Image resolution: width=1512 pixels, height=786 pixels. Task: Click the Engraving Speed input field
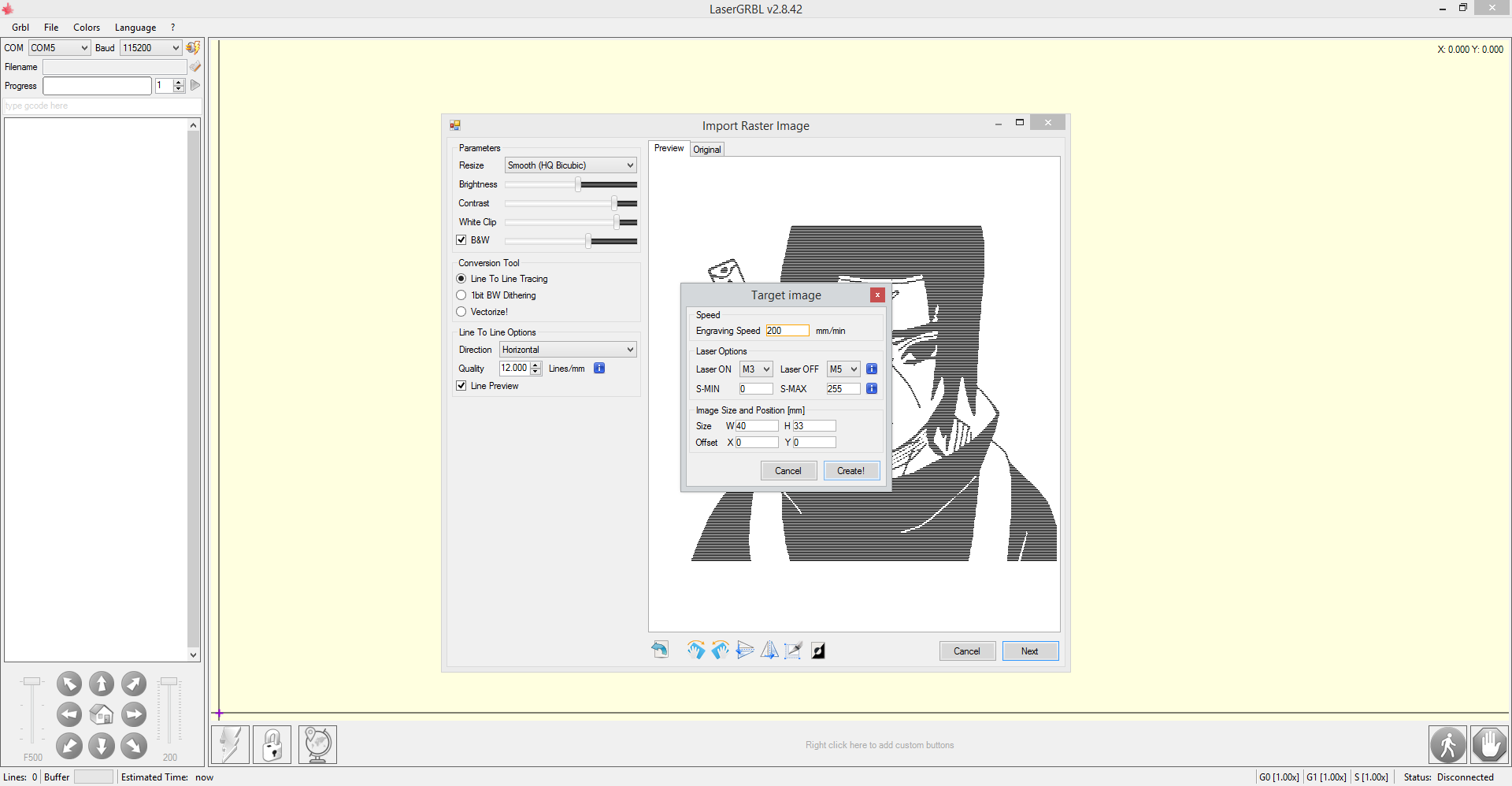pos(787,331)
